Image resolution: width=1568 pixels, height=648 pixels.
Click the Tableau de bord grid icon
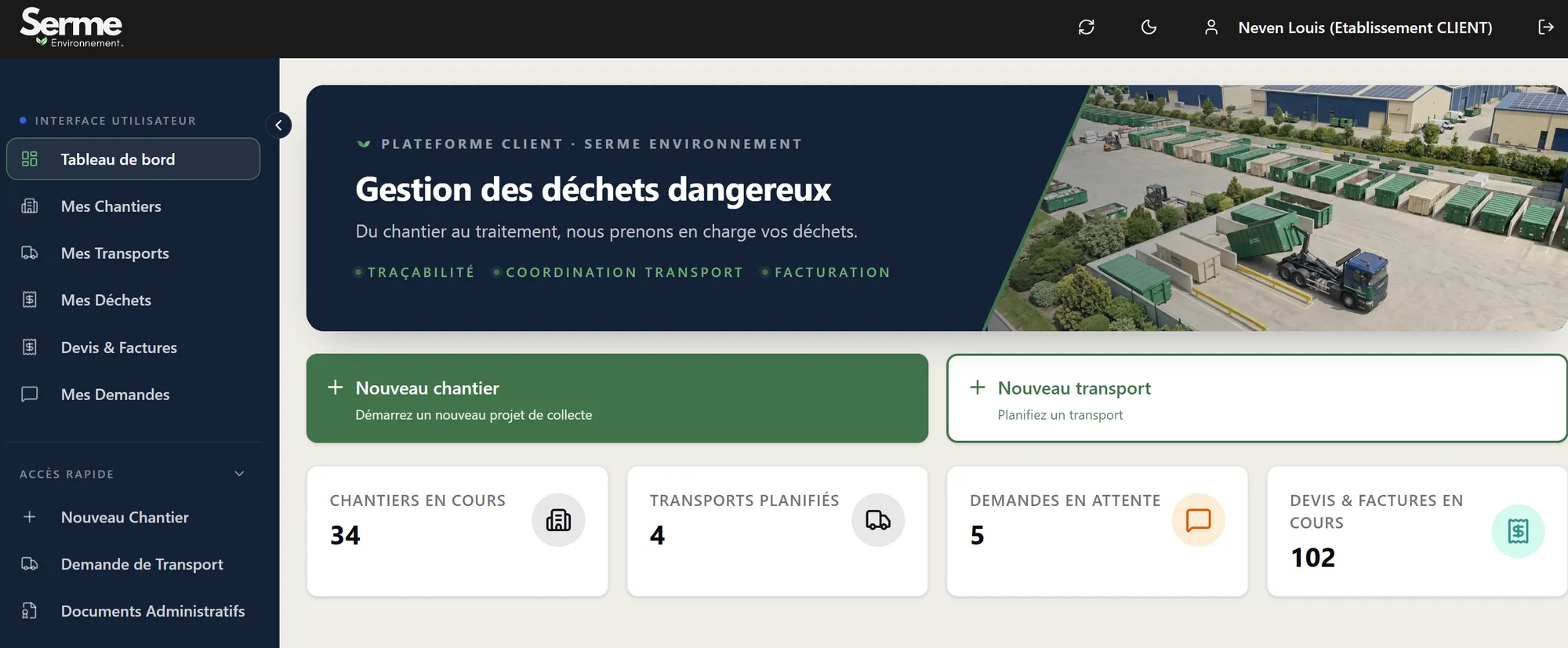point(30,159)
